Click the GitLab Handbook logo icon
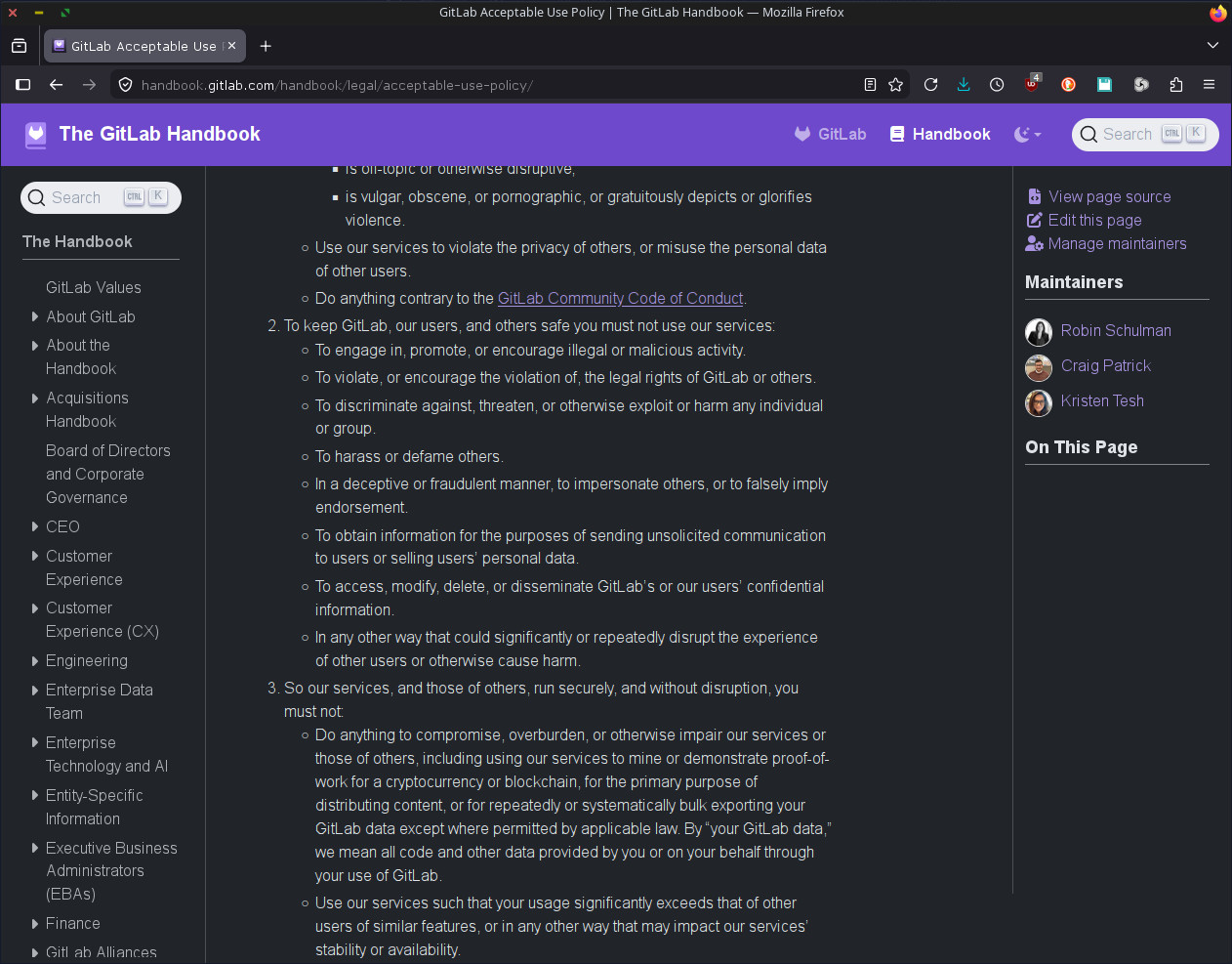 36,135
